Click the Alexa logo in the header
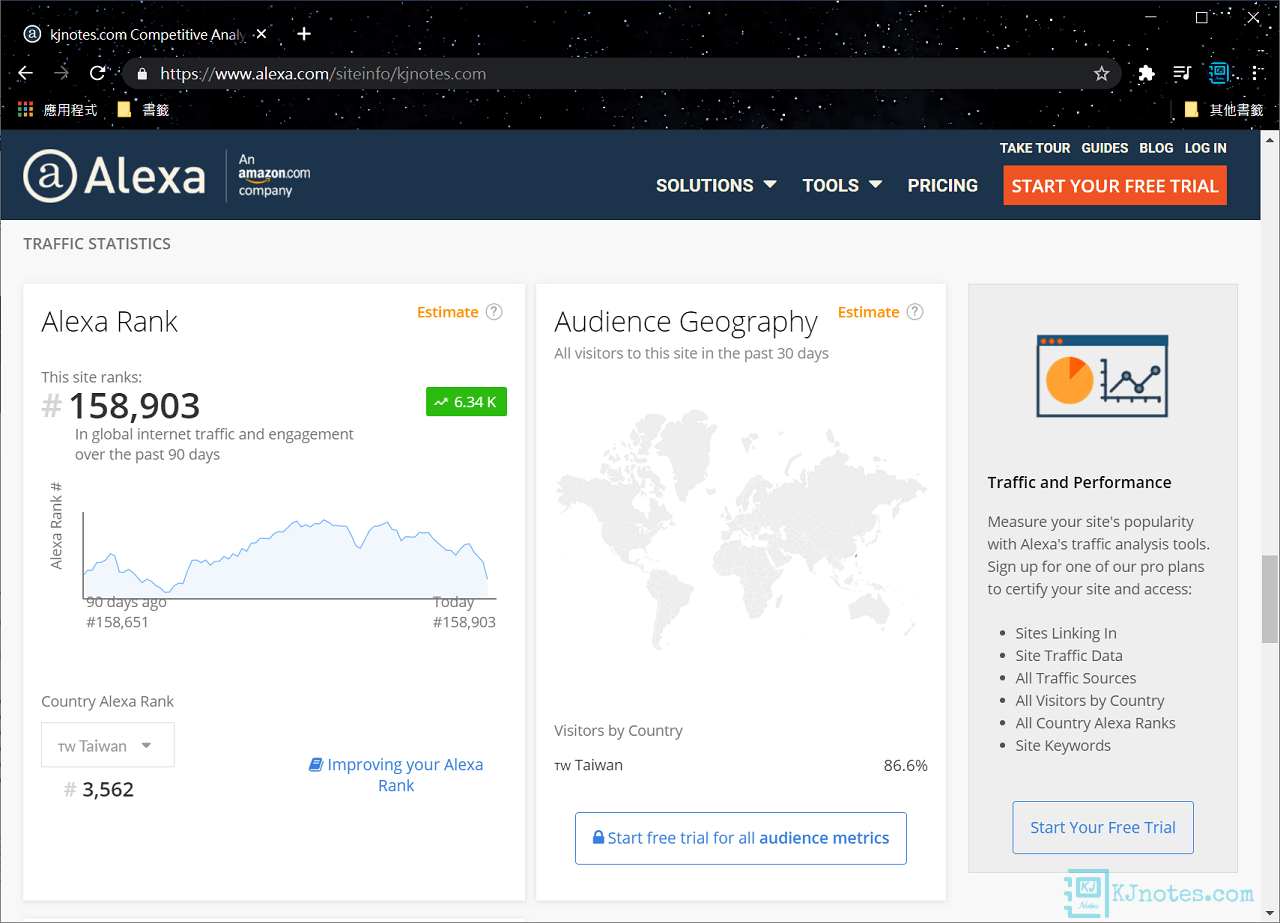This screenshot has width=1280, height=923. click(x=114, y=176)
